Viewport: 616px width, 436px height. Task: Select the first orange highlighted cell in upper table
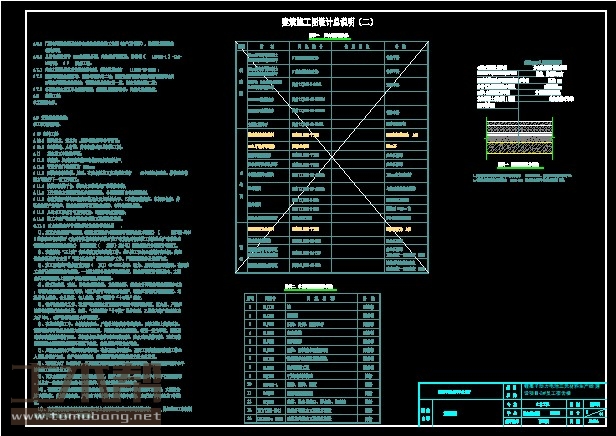[x=262, y=133]
